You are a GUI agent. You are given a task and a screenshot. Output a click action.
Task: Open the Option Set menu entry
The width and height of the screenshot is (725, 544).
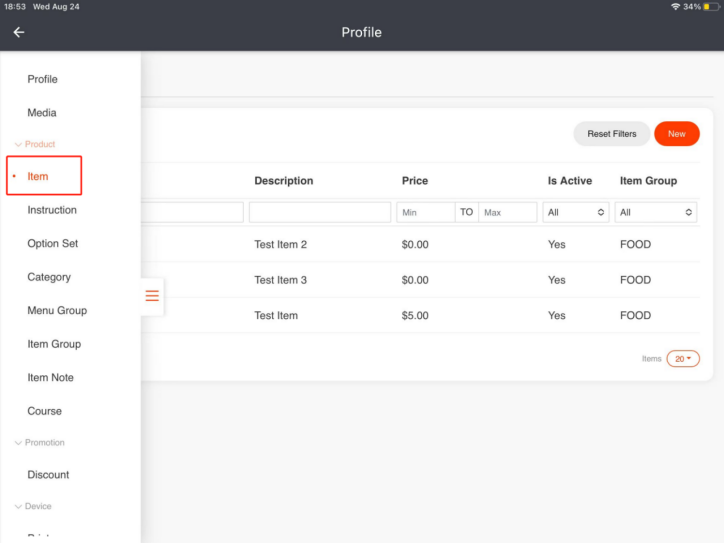[x=52, y=244]
